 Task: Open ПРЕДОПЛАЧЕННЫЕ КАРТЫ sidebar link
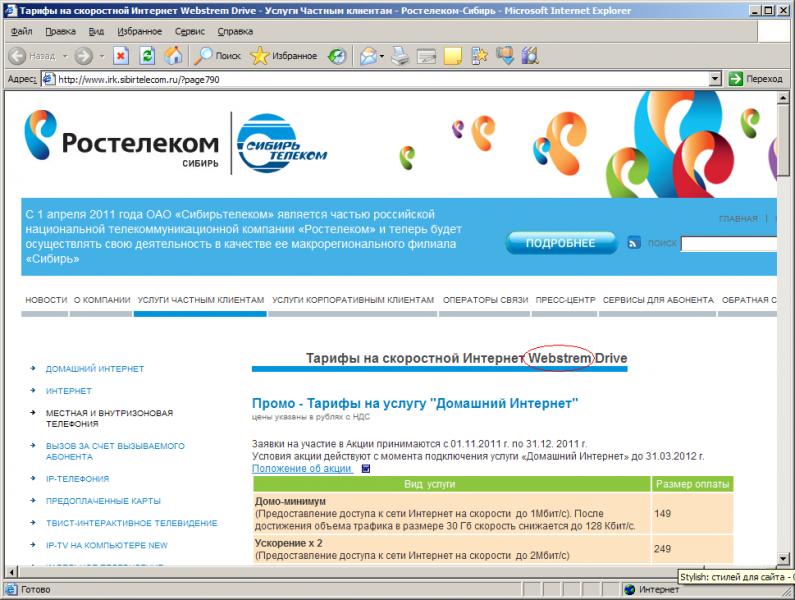click(103, 501)
